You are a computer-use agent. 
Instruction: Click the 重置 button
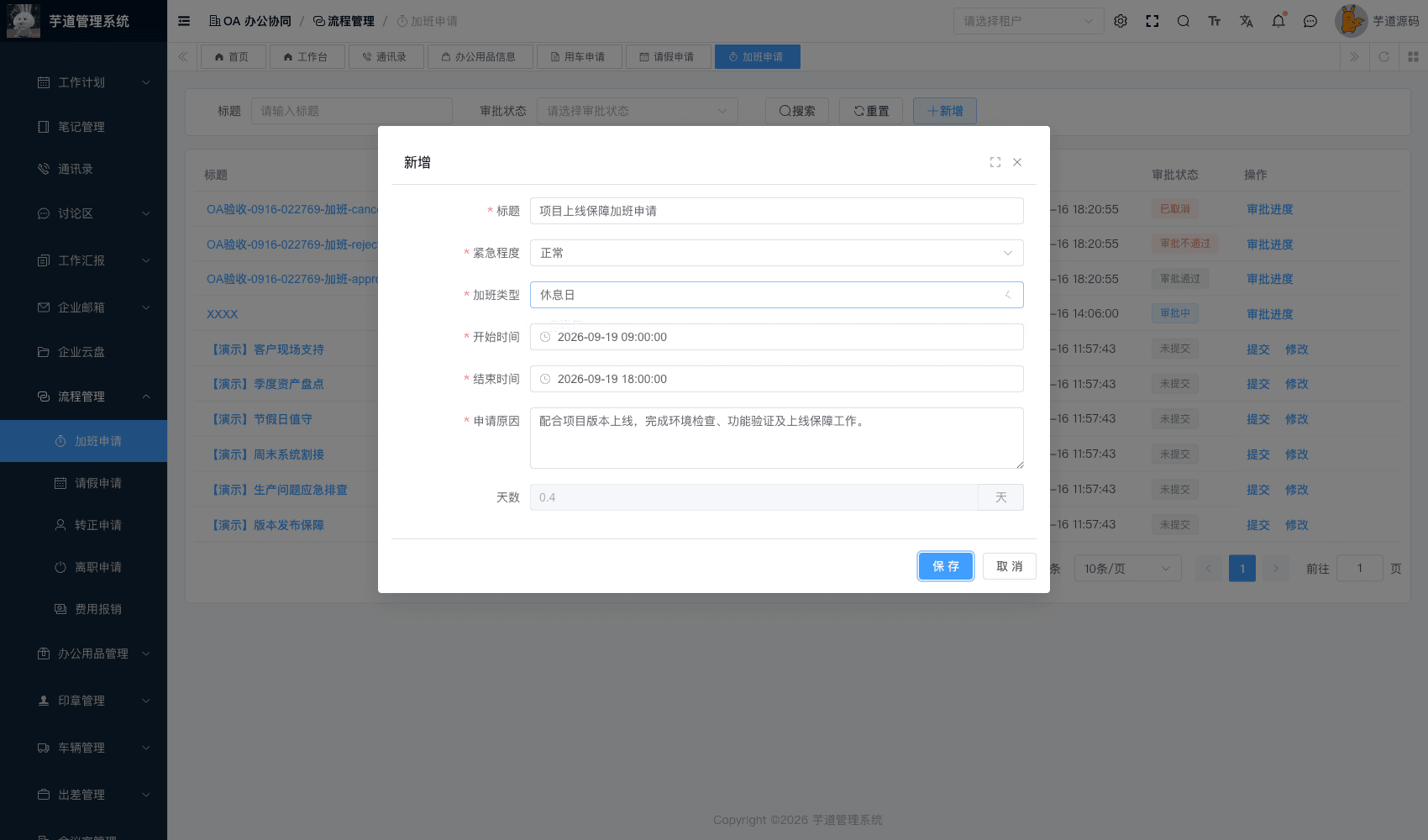(x=871, y=111)
